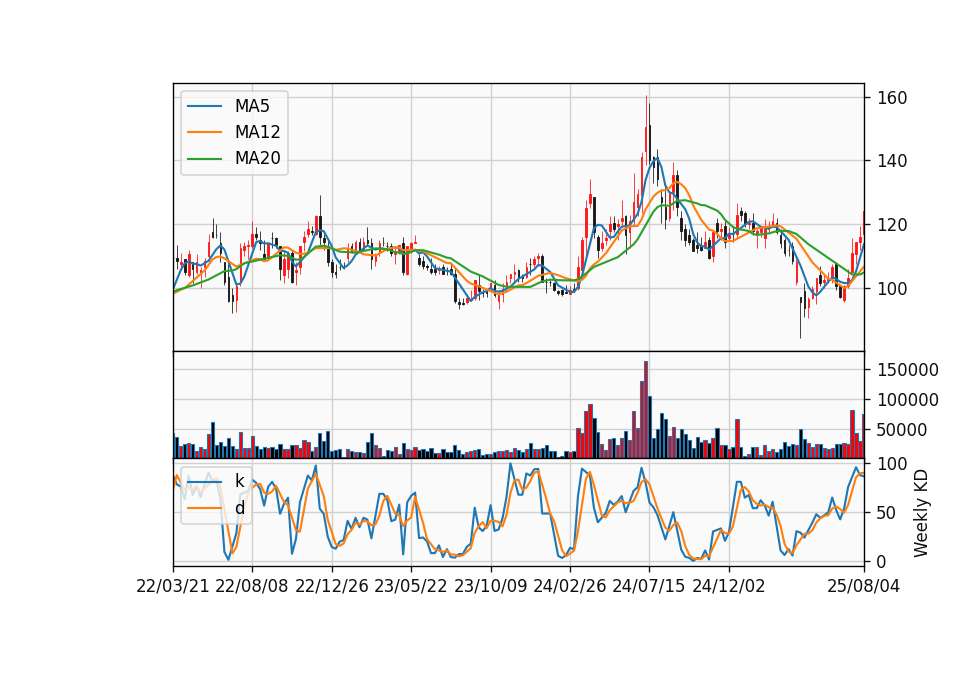The width and height of the screenshot is (960, 690).
Task: Click the d legend label in KD panel
Action: [239, 508]
